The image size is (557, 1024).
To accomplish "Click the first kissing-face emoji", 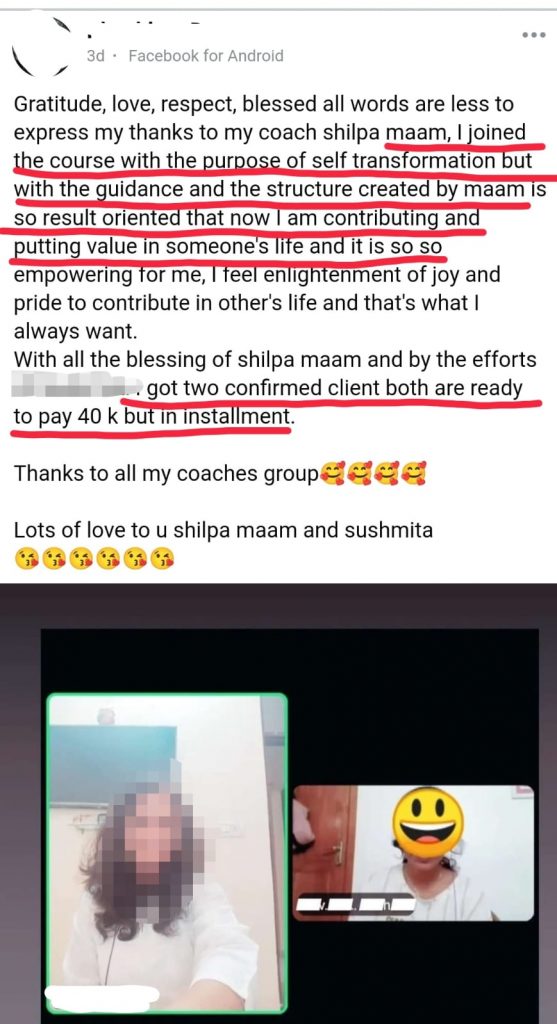I will coord(27,560).
